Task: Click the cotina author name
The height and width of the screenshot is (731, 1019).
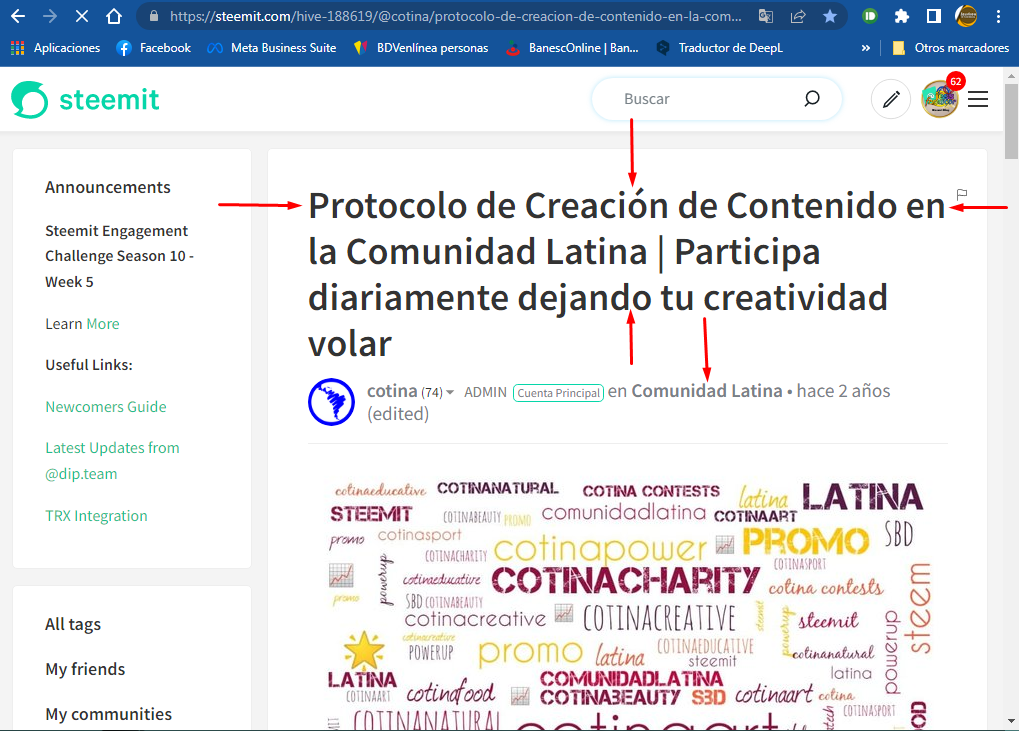Action: pos(392,391)
